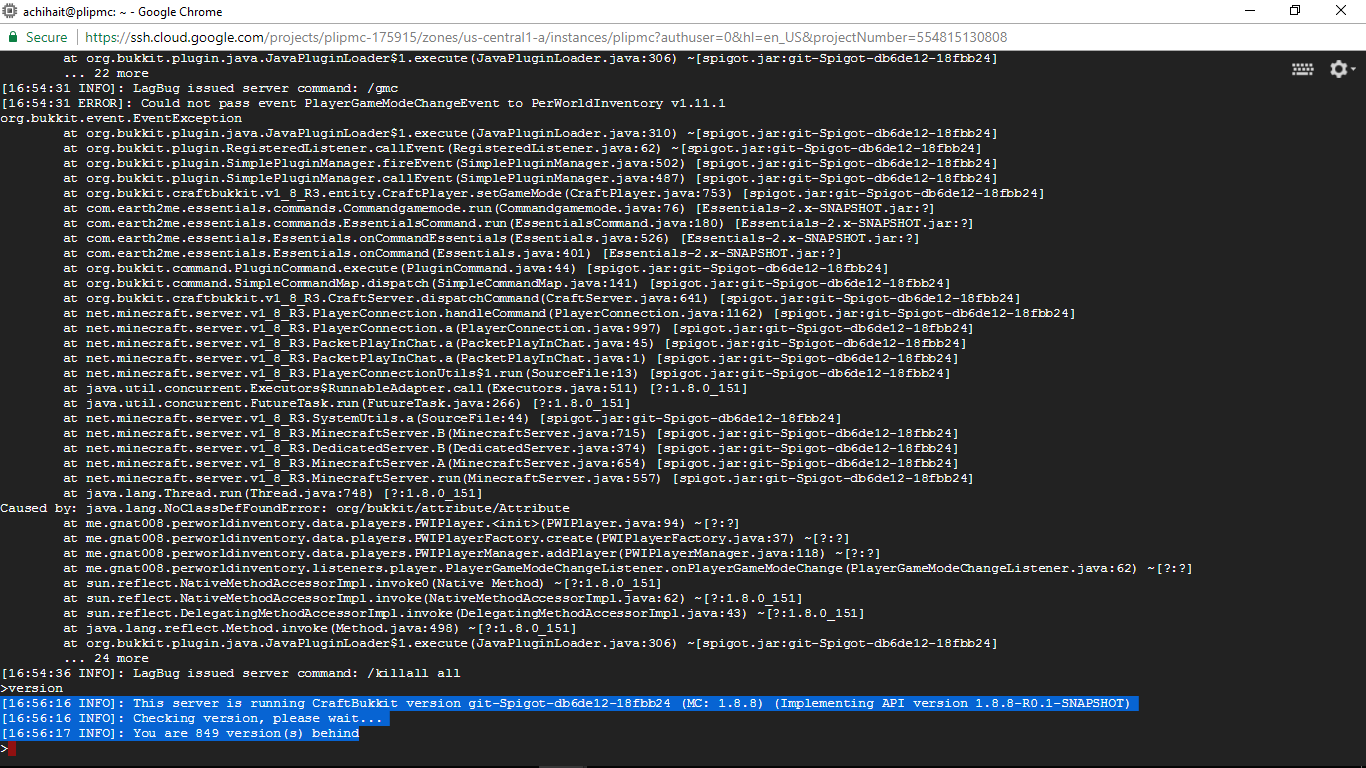This screenshot has height=768, width=1366.
Task: Click the 'SimpleCommandMap.dispatch' stack line
Action: pyautogui.click(x=506, y=283)
